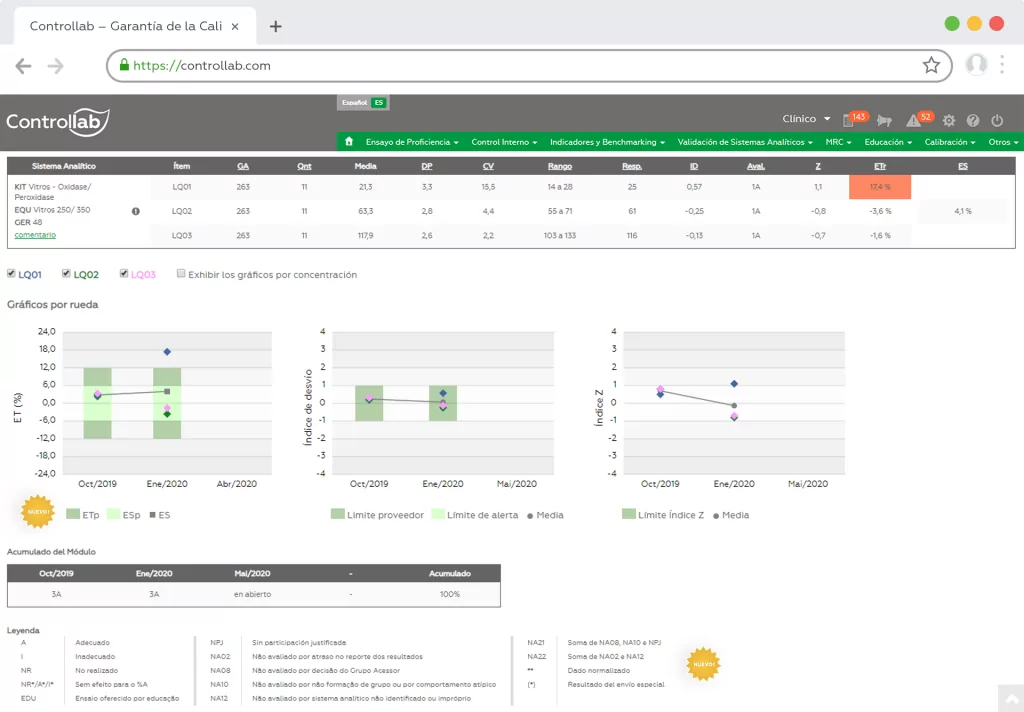Click the Español ES language button
The image size is (1024, 712).
362,102
